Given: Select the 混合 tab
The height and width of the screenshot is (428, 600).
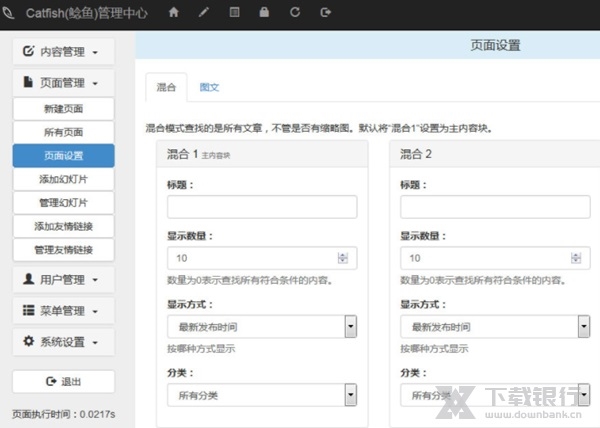Looking at the screenshot, I should [166, 88].
